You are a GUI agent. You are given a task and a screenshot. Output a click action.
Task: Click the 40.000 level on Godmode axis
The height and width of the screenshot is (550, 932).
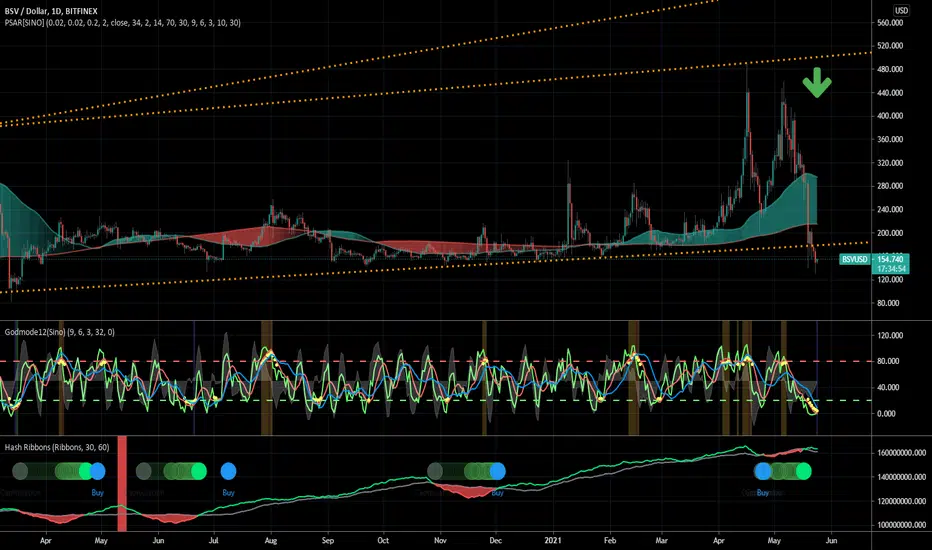click(x=887, y=387)
